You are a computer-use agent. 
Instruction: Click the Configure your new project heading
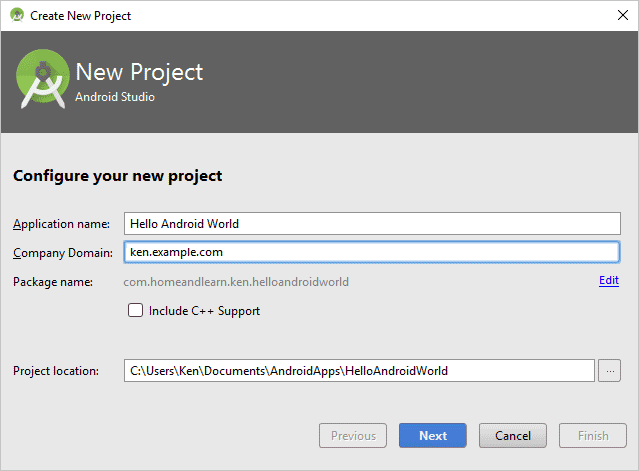117,176
